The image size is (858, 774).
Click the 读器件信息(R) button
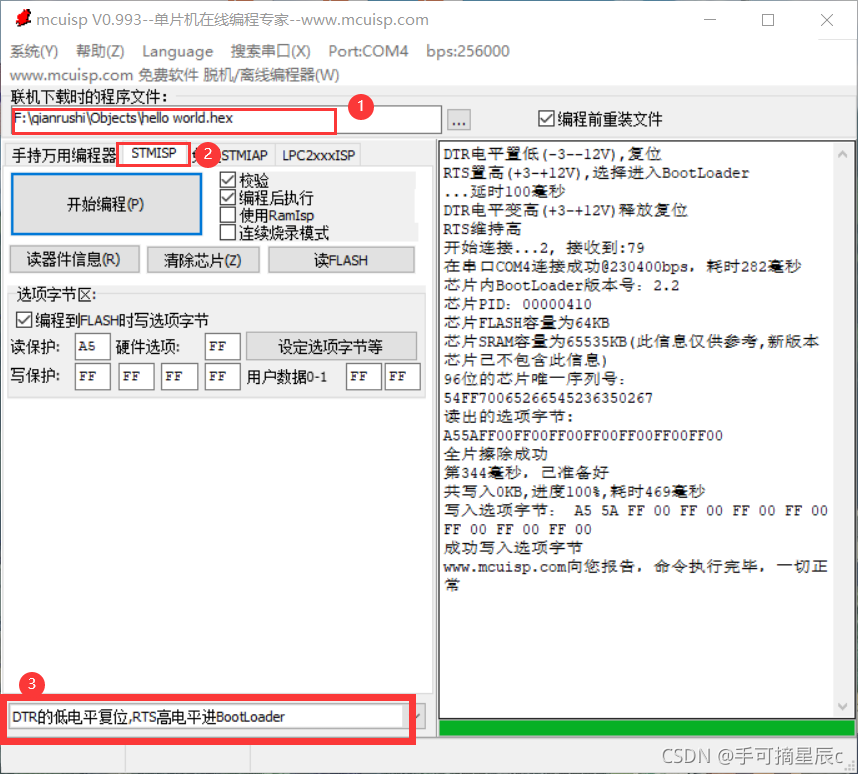coord(74,259)
